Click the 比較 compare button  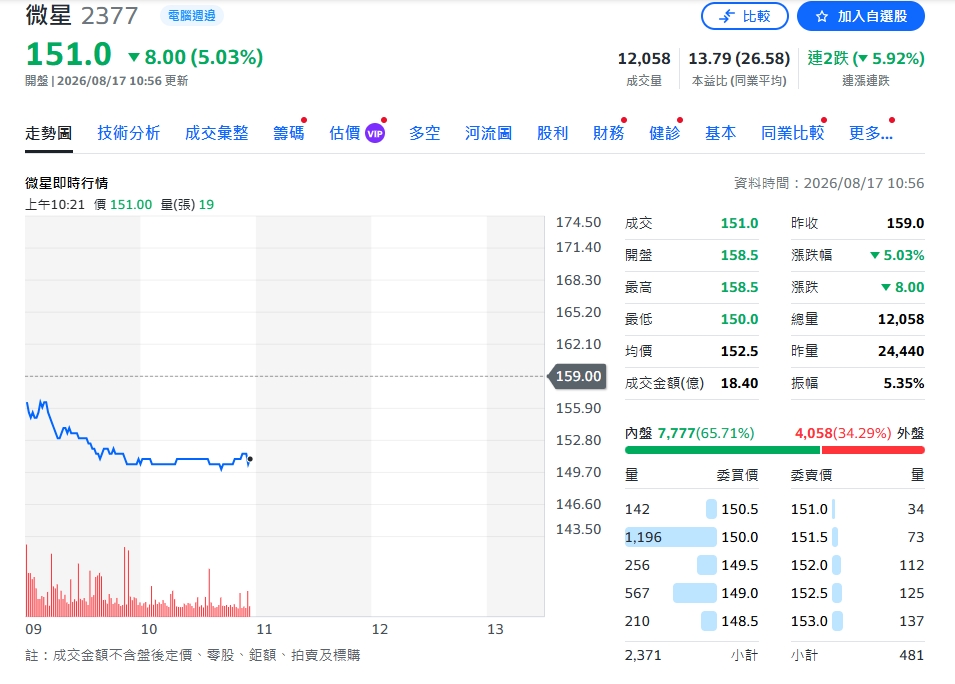744,16
